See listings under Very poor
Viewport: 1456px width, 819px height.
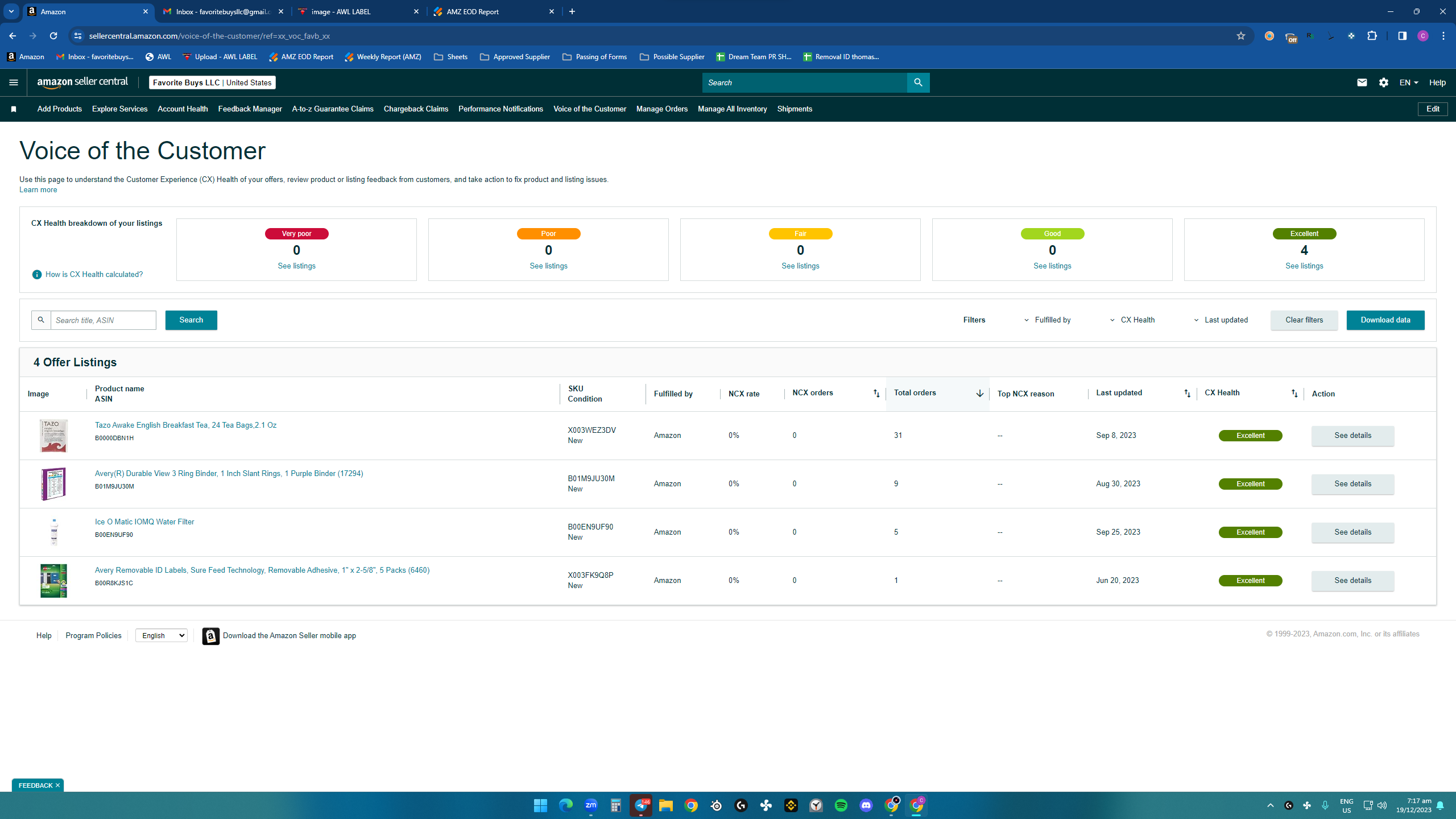tap(296, 266)
